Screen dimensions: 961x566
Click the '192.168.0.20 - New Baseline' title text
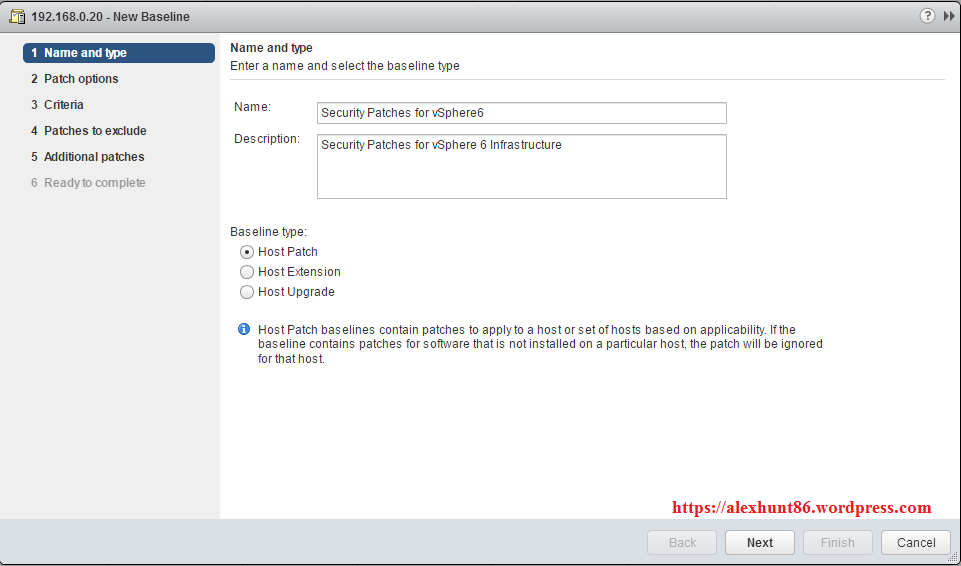point(110,17)
